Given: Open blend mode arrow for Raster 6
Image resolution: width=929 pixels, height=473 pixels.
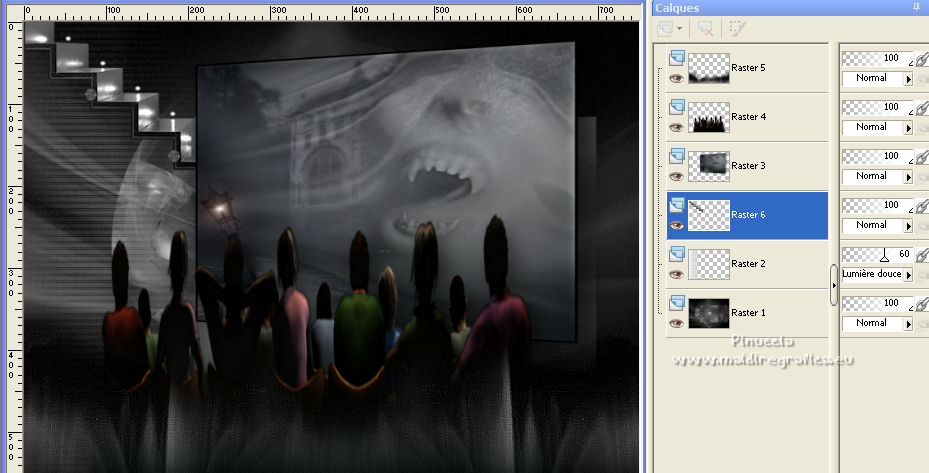Looking at the screenshot, I should [x=908, y=226].
